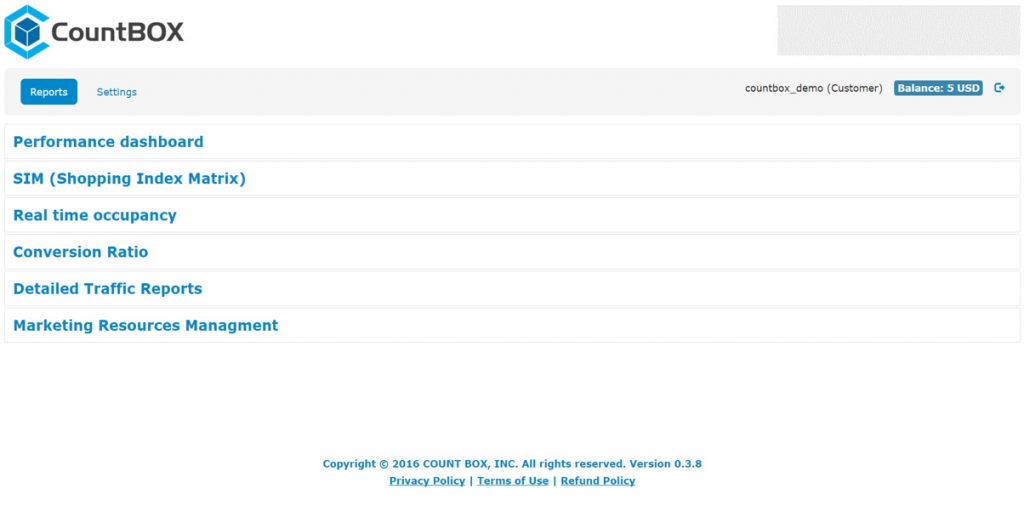Open the Refund Policy link
Image resolution: width=1024 pixels, height=506 pixels.
tap(598, 481)
